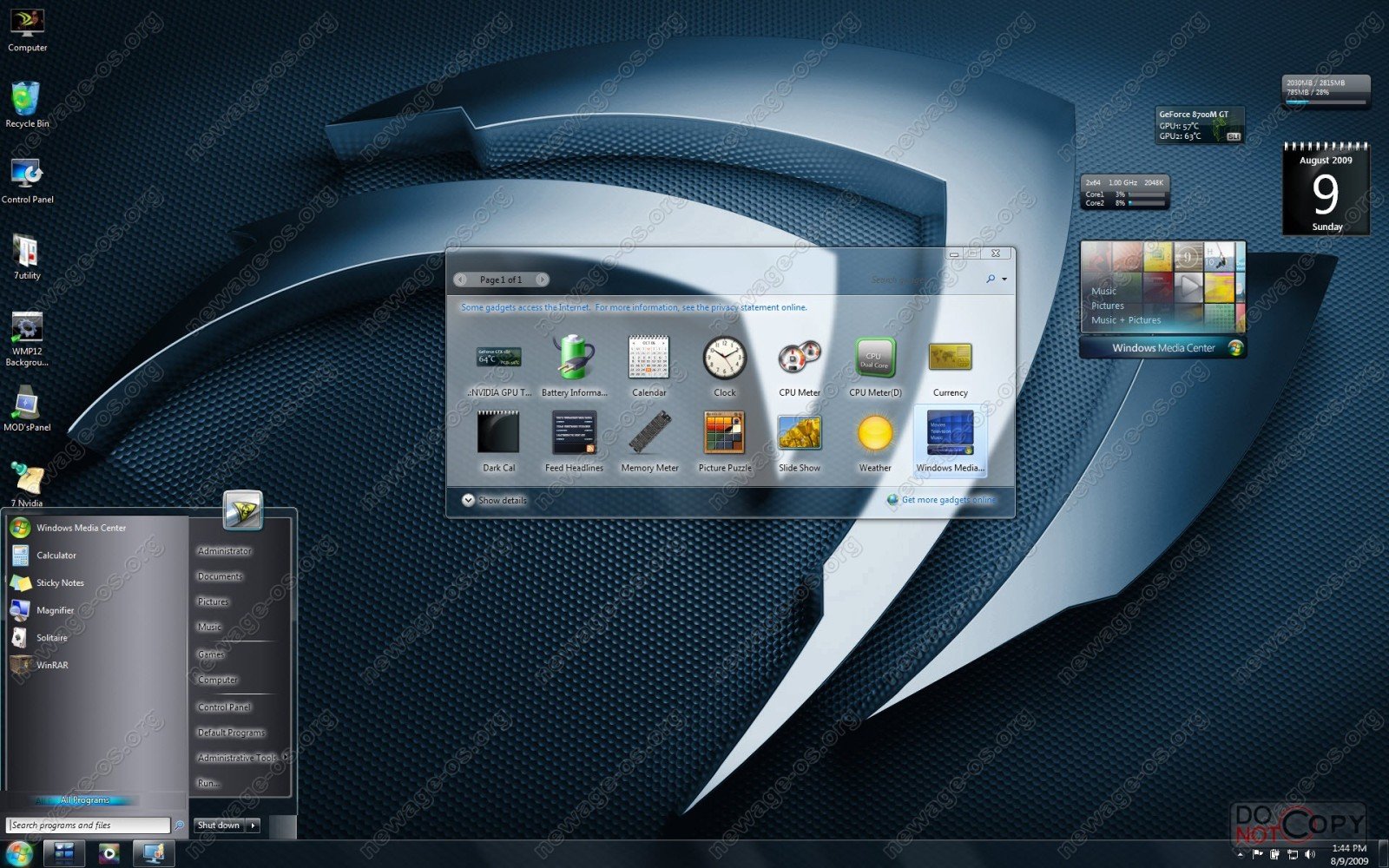
Task: Go to the previous gadget gallery page arrow
Action: (461, 279)
